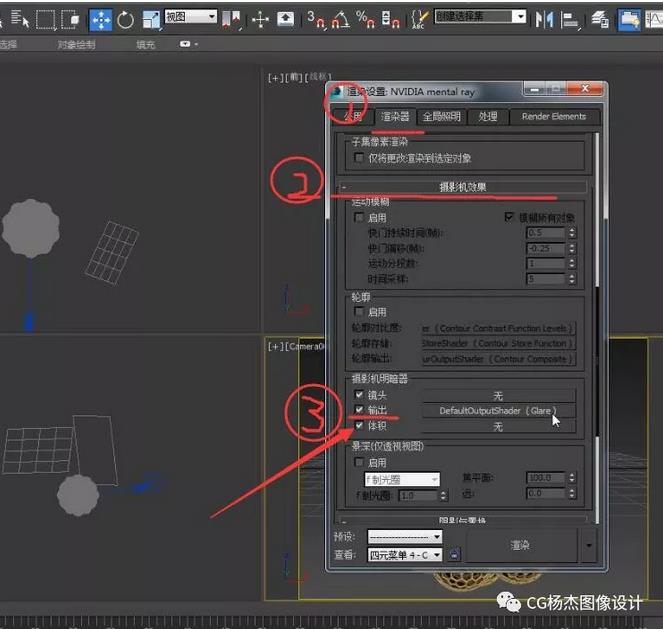
Task: Toggle the 输出 camera shader checkbox
Action: tap(359, 410)
